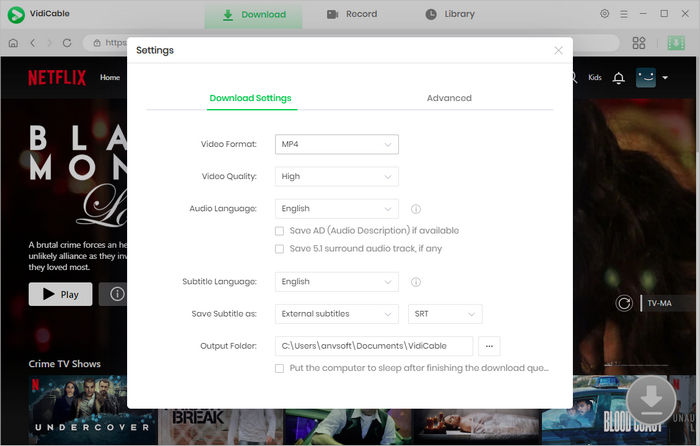700x446 pixels.
Task: Open the site grid icon in toolbar
Action: click(x=639, y=43)
